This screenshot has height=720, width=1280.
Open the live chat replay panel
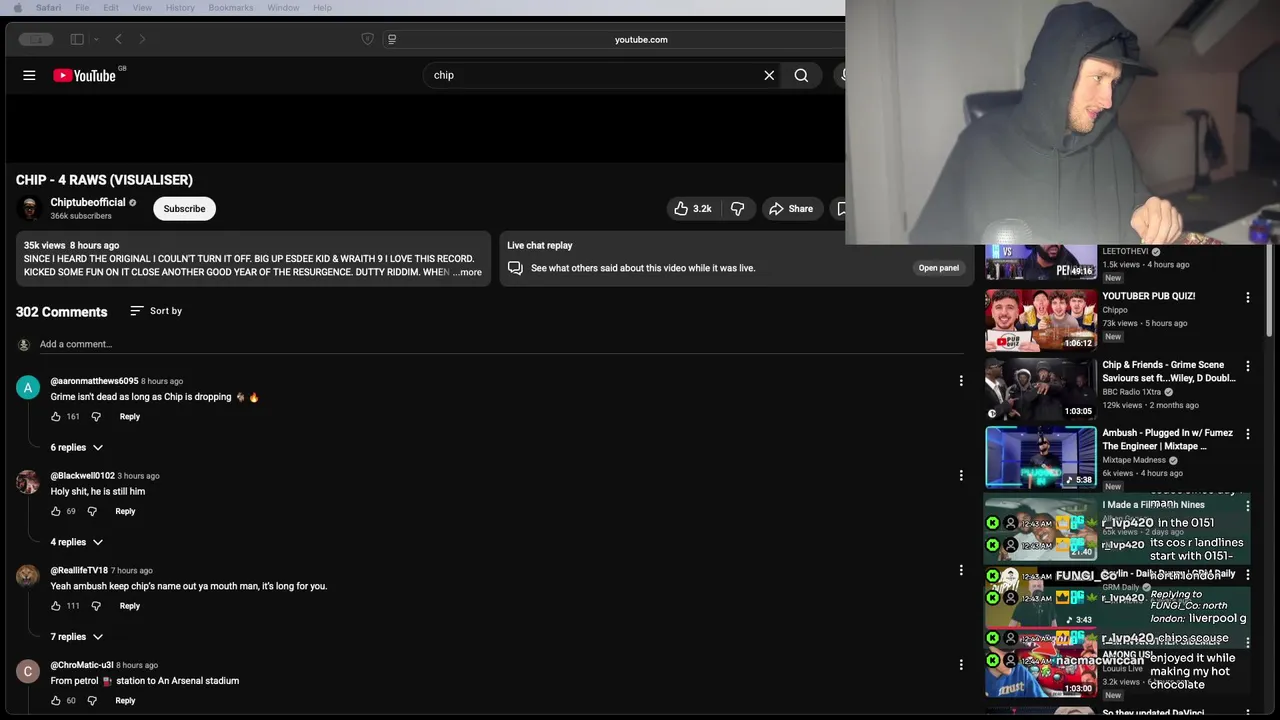tap(938, 268)
